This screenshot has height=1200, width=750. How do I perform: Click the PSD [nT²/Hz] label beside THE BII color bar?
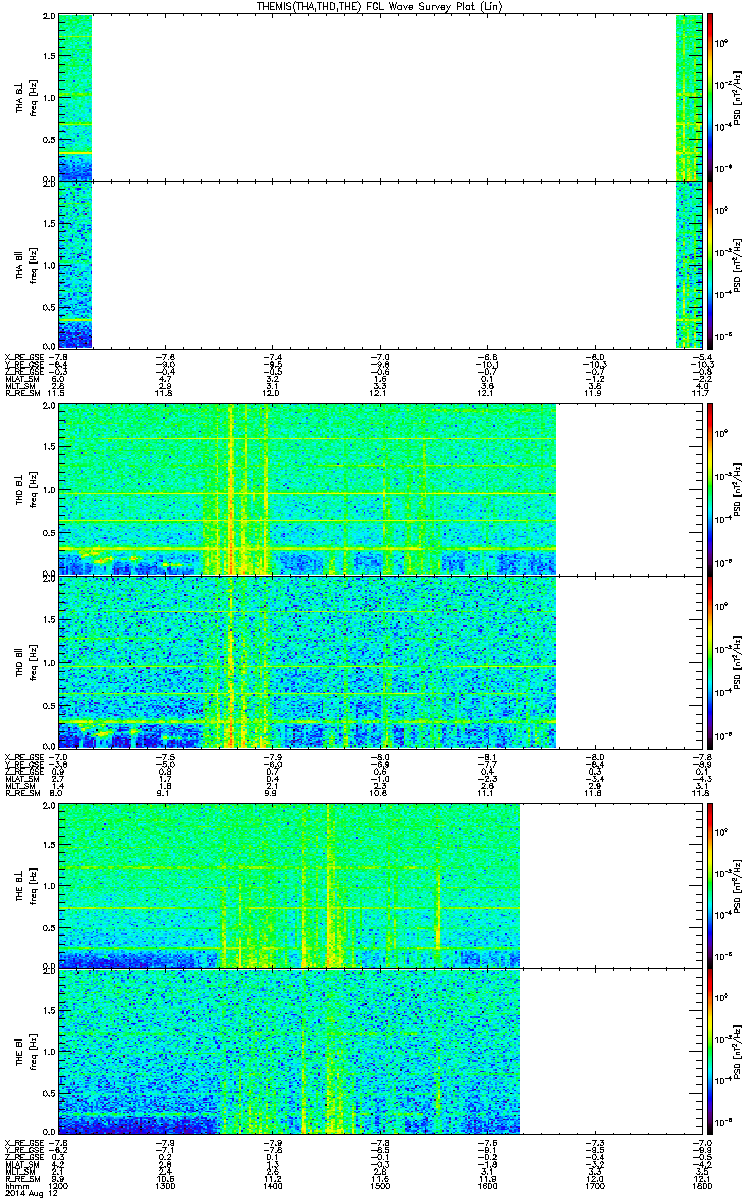click(x=738, y=1050)
